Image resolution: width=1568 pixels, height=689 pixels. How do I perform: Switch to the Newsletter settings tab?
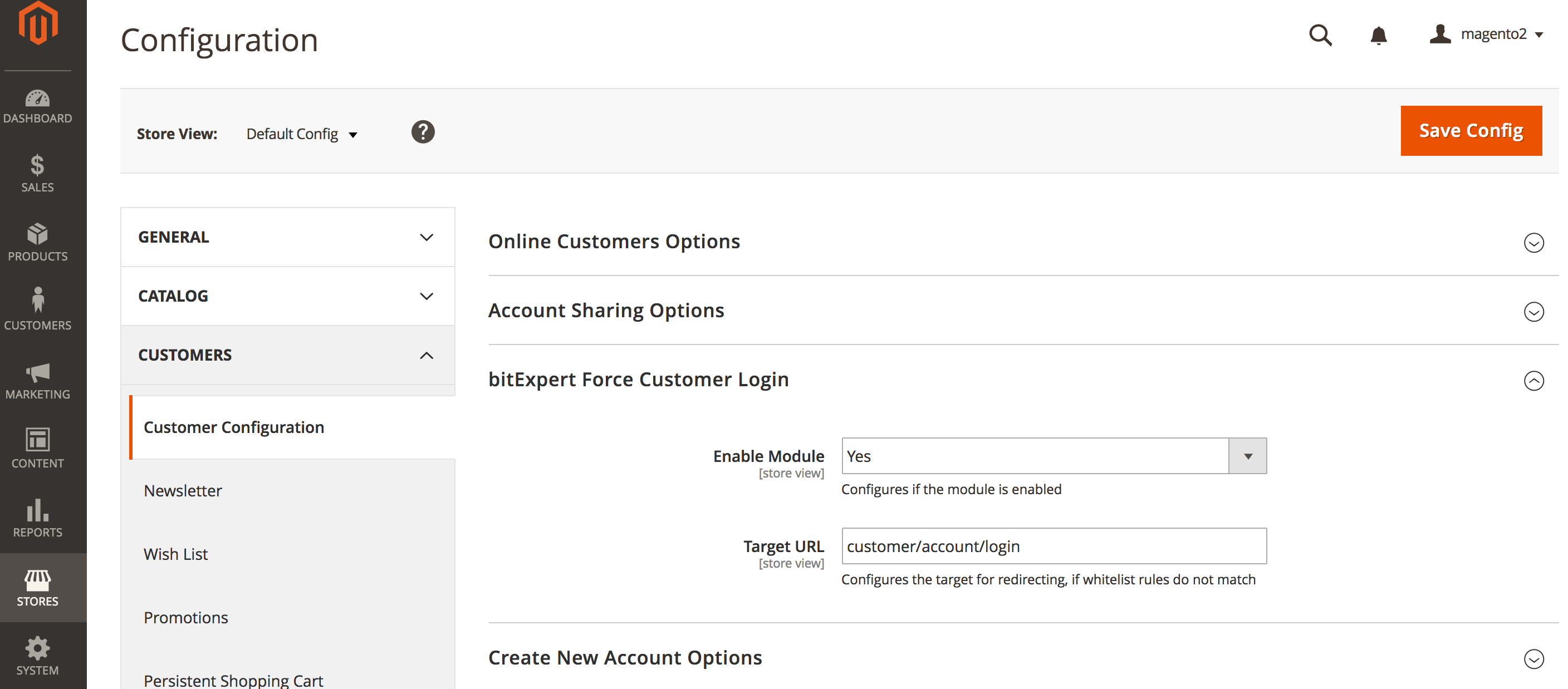(183, 490)
